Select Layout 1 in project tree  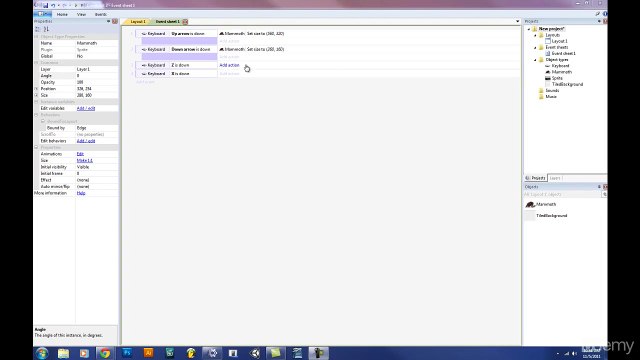tap(559, 41)
